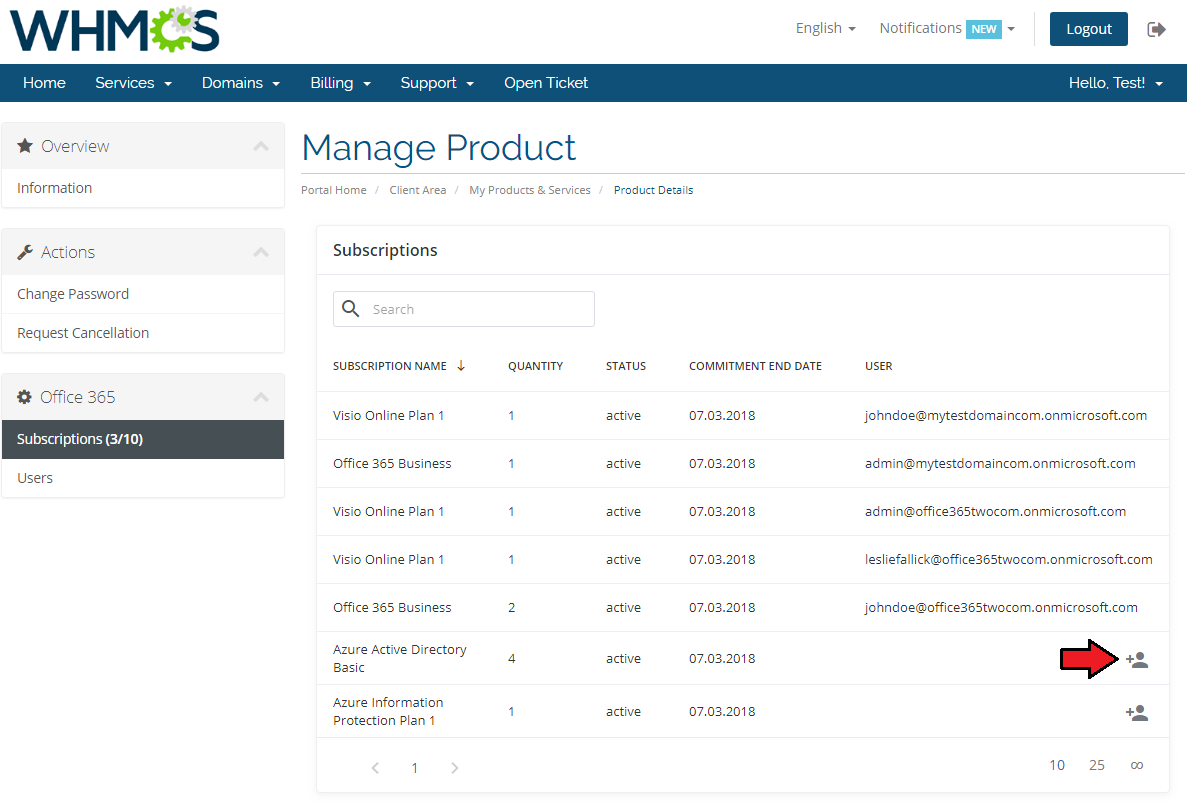The height and width of the screenshot is (809, 1187).
Task: Show 10 entries per page
Action: pyautogui.click(x=1057, y=765)
